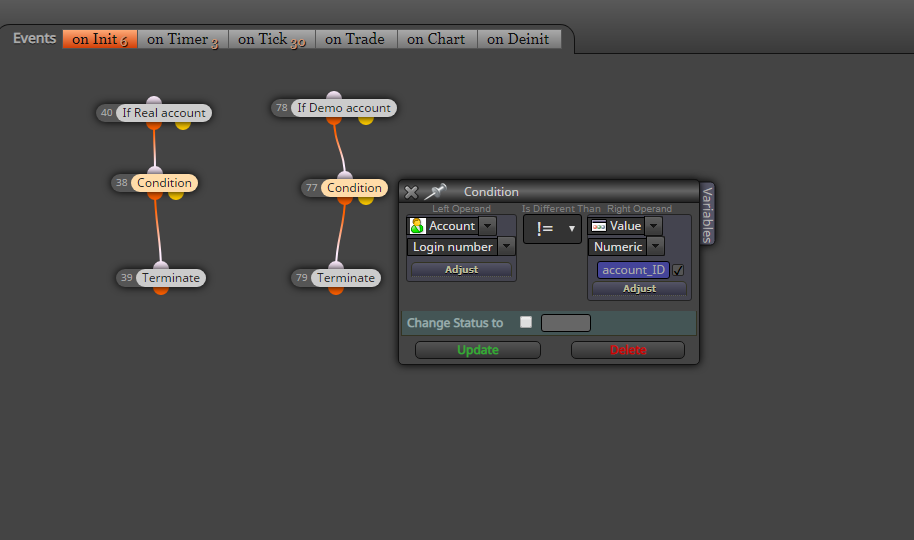The image size is (914, 540).
Task: Switch to the on Deinit tab
Action: [518, 39]
